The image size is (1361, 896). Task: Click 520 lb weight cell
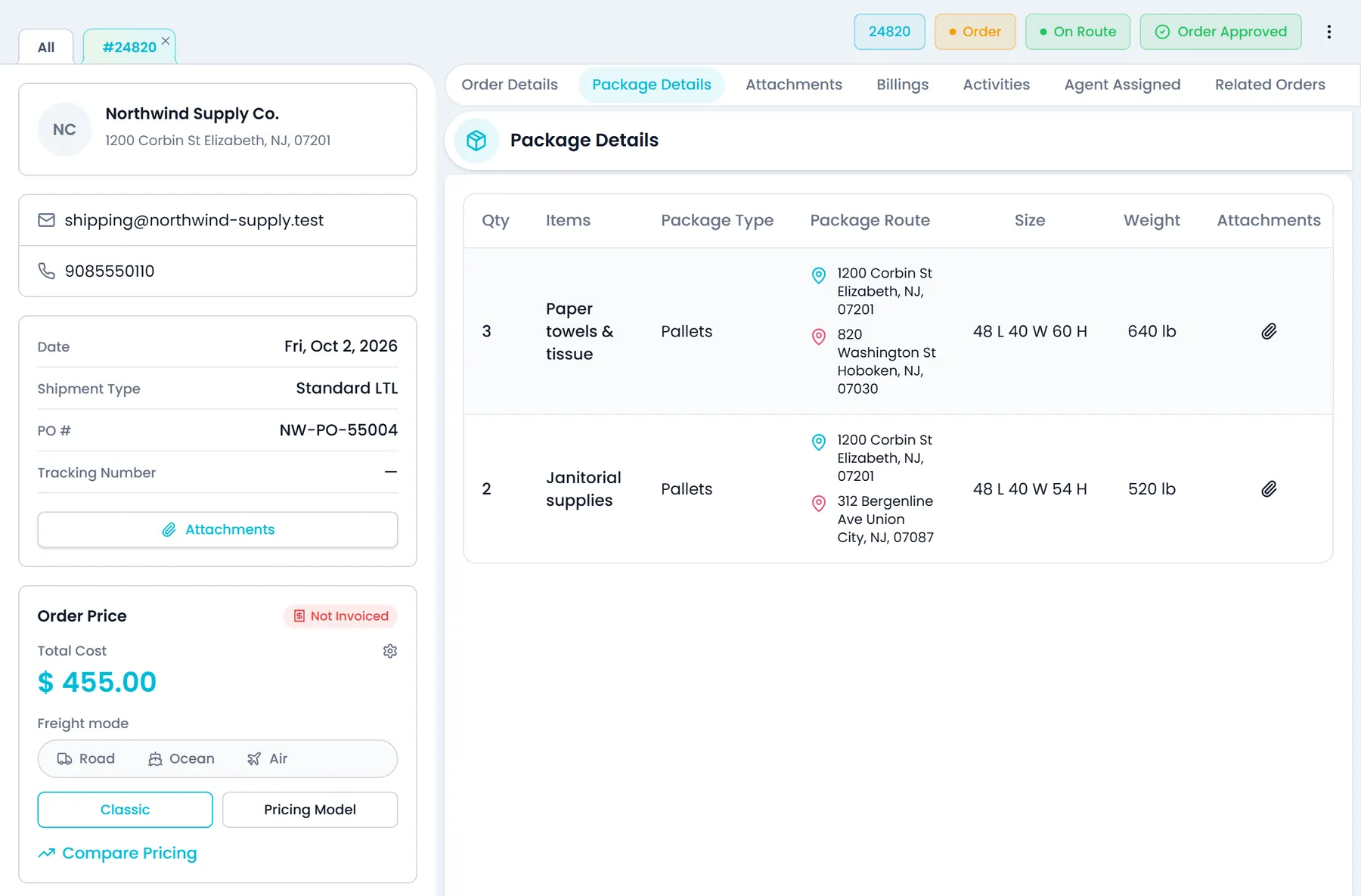[1152, 489]
